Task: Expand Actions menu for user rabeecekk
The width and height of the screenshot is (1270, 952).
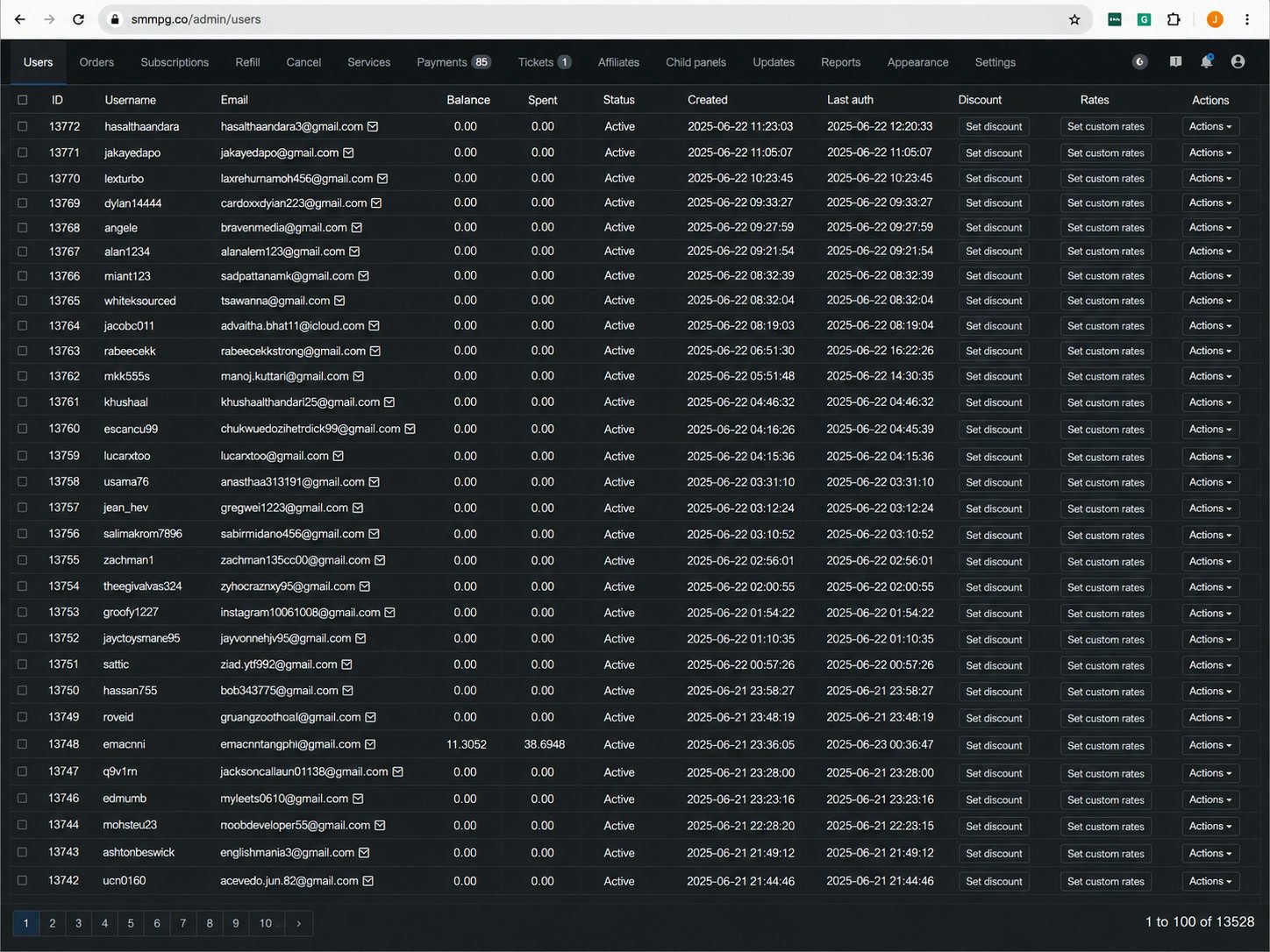Action: point(1210,351)
